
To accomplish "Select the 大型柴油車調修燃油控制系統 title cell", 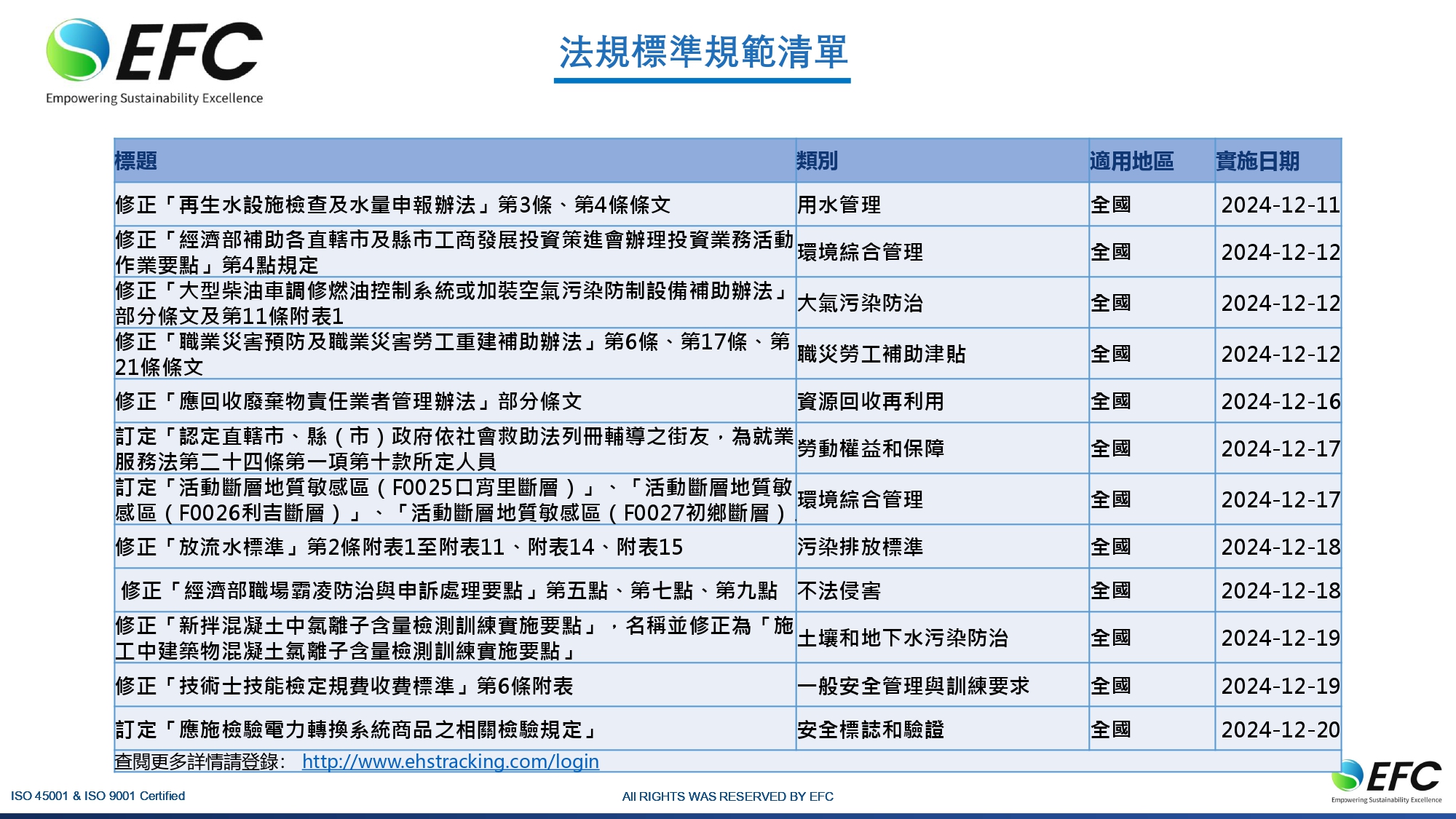I will coord(455,303).
